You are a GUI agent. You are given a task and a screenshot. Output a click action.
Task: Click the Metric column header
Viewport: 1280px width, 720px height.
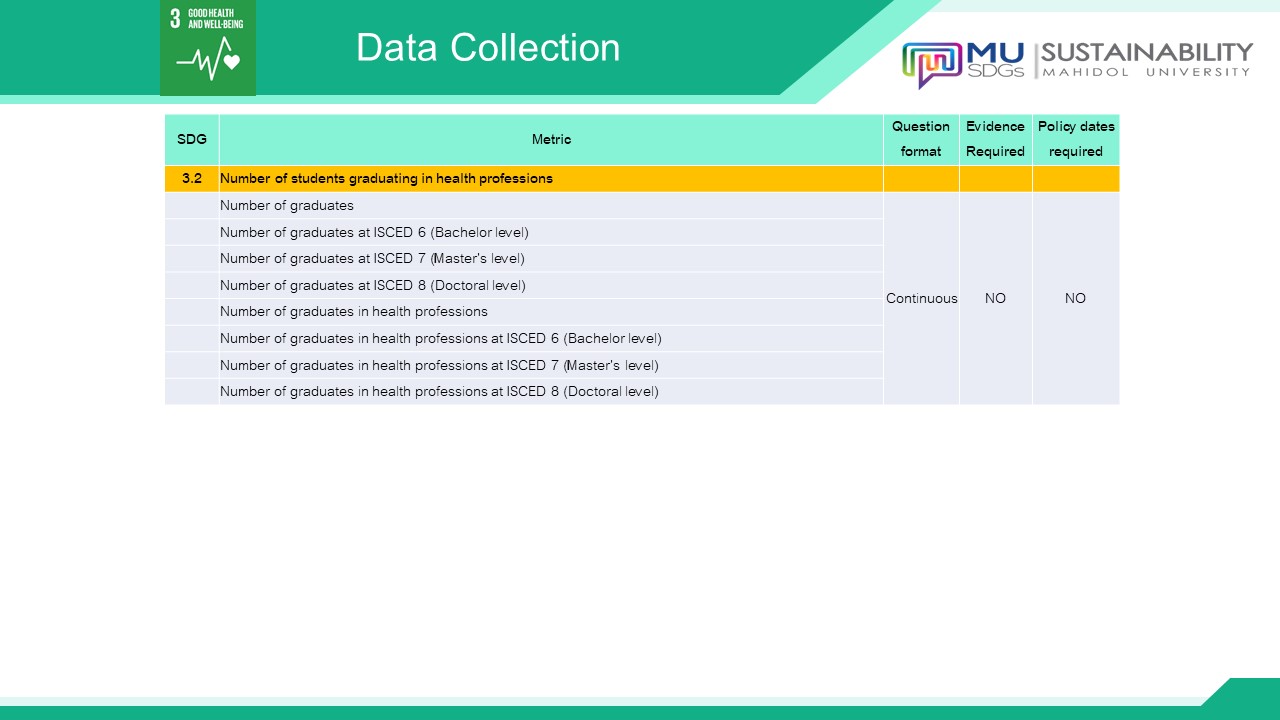[x=551, y=140]
